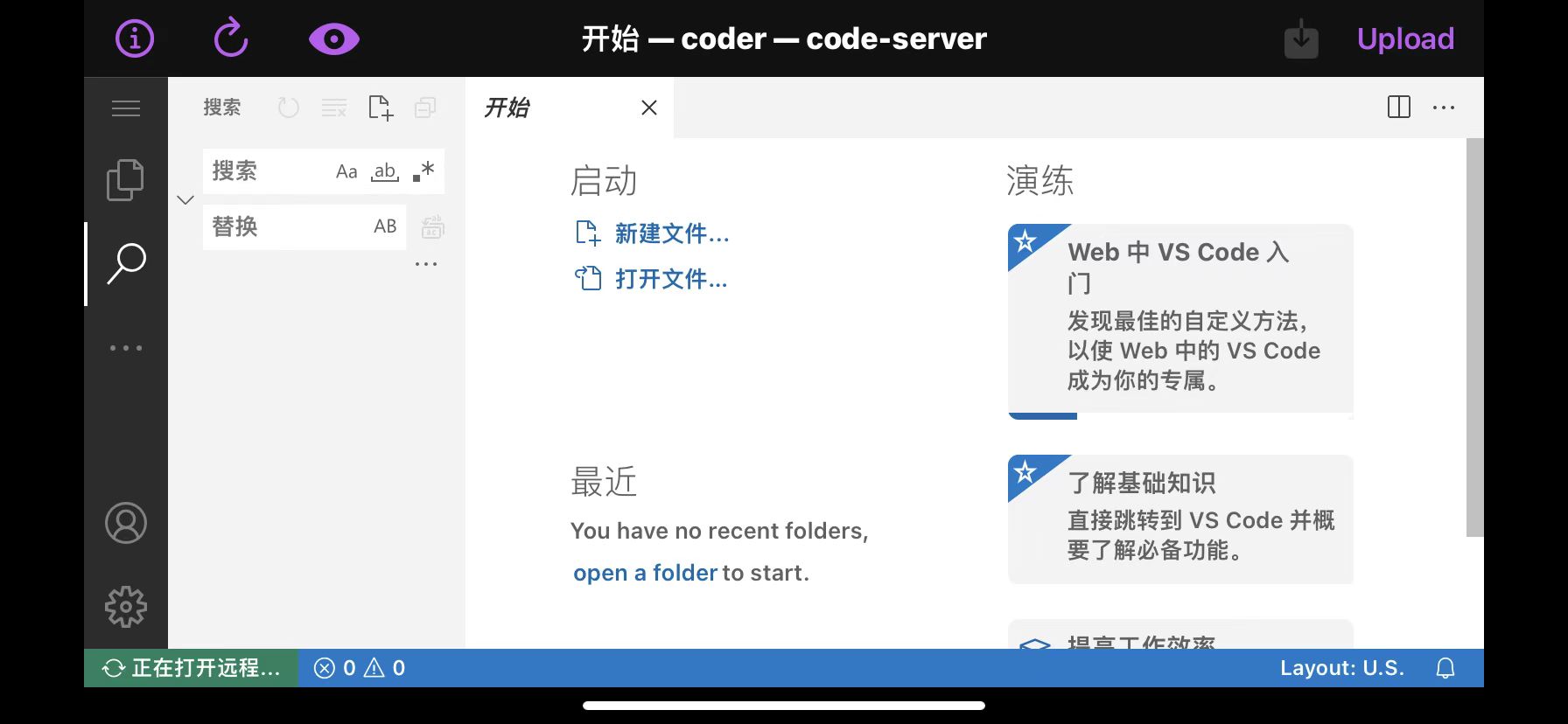This screenshot has height=724, width=1568.
Task: Reload the page with the refresh icon
Action: tap(231, 38)
